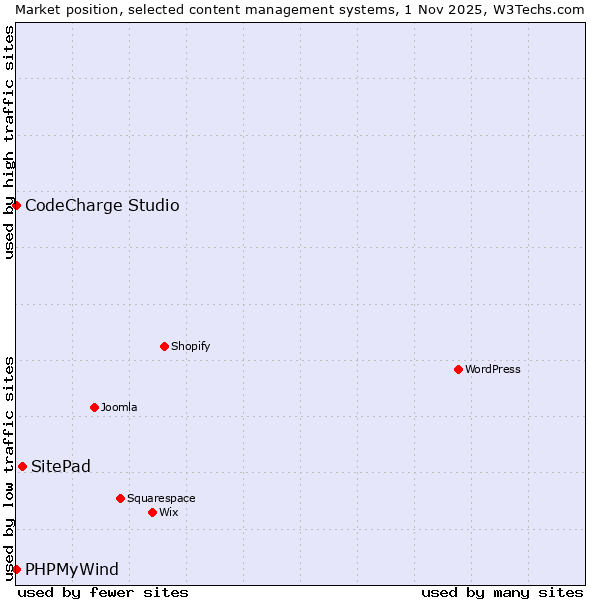Click the red diamond marker for WordPress
The width and height of the screenshot is (600, 600).
point(458,369)
